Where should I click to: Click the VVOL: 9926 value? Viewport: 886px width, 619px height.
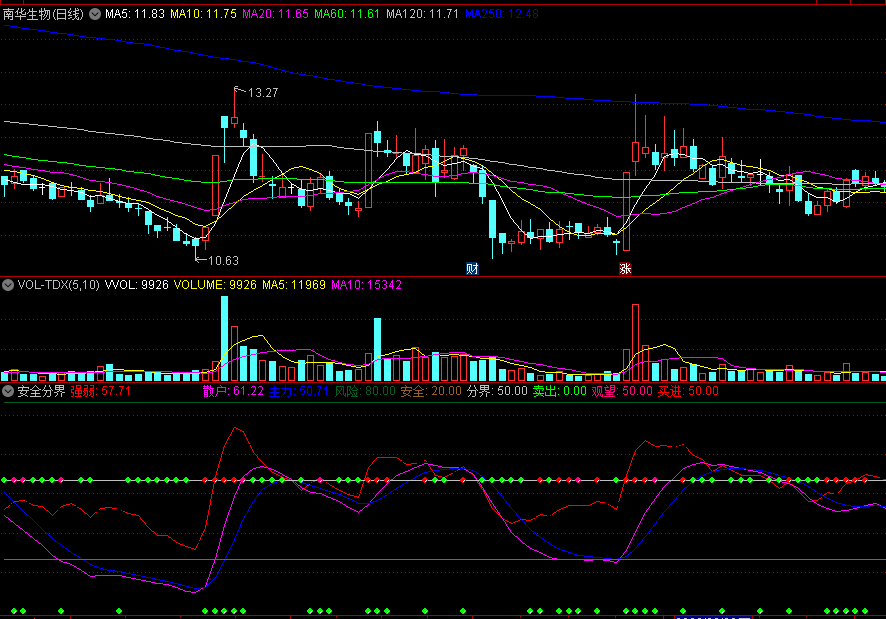point(137,285)
